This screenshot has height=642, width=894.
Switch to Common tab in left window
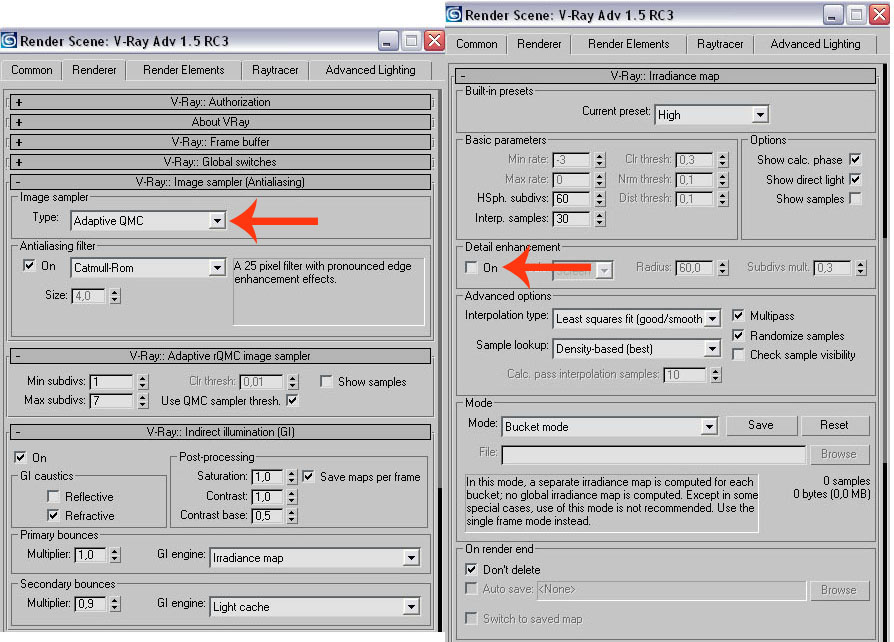[32, 70]
